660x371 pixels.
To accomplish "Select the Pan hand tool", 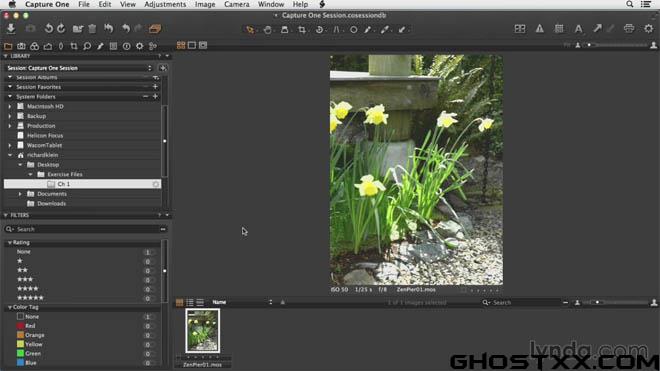I will pyautogui.click(x=268, y=30).
